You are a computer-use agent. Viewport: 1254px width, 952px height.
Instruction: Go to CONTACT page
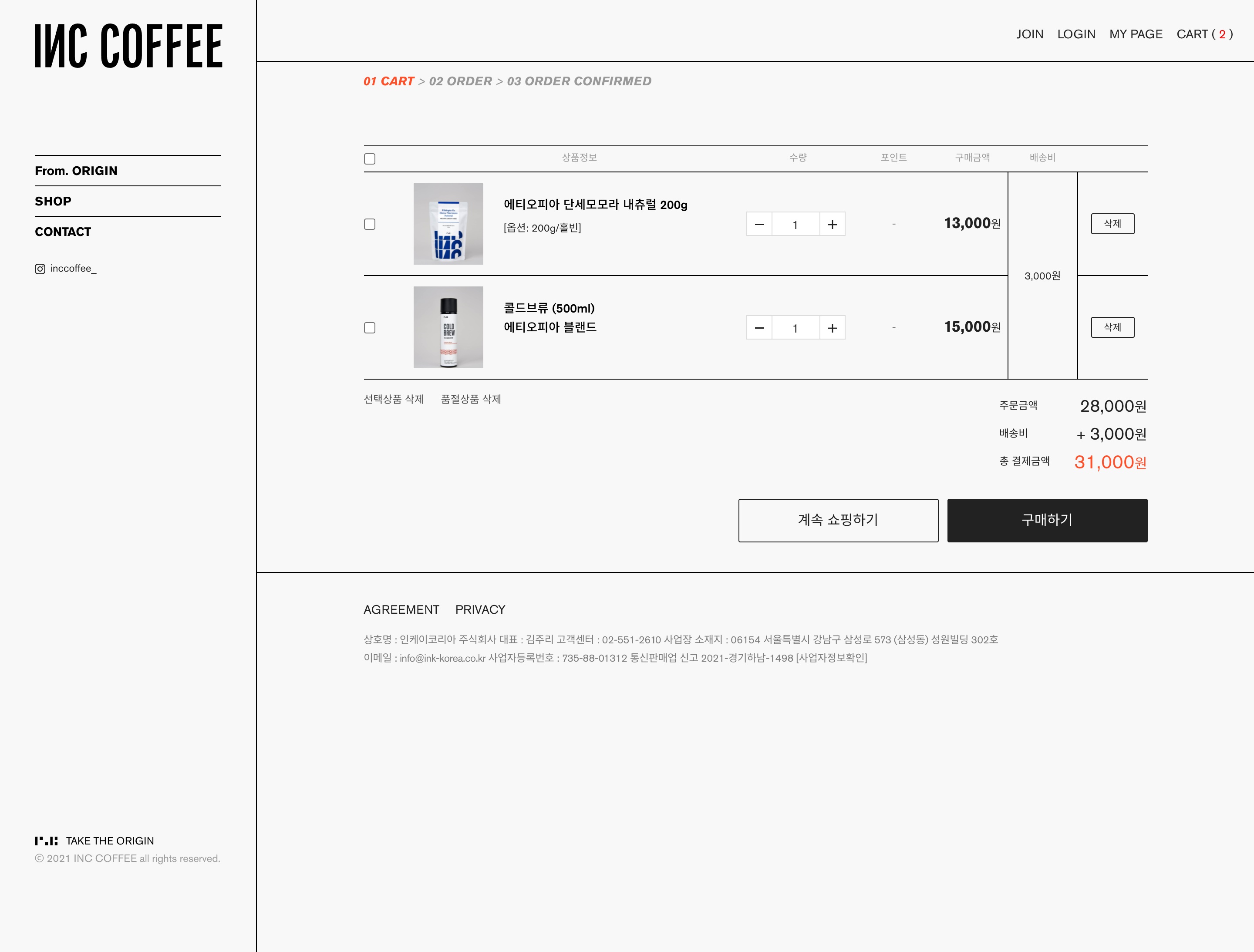click(x=62, y=232)
